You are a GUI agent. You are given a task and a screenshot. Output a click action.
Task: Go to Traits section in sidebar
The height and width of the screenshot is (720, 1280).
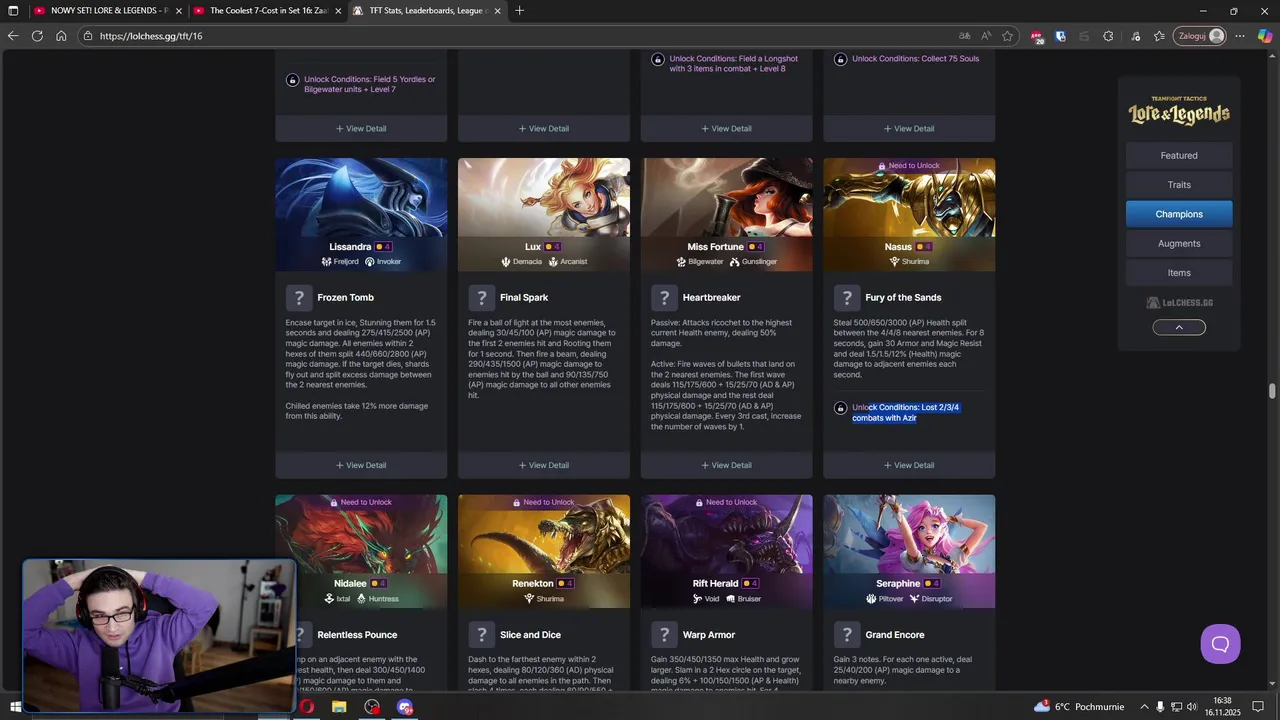[1179, 185]
